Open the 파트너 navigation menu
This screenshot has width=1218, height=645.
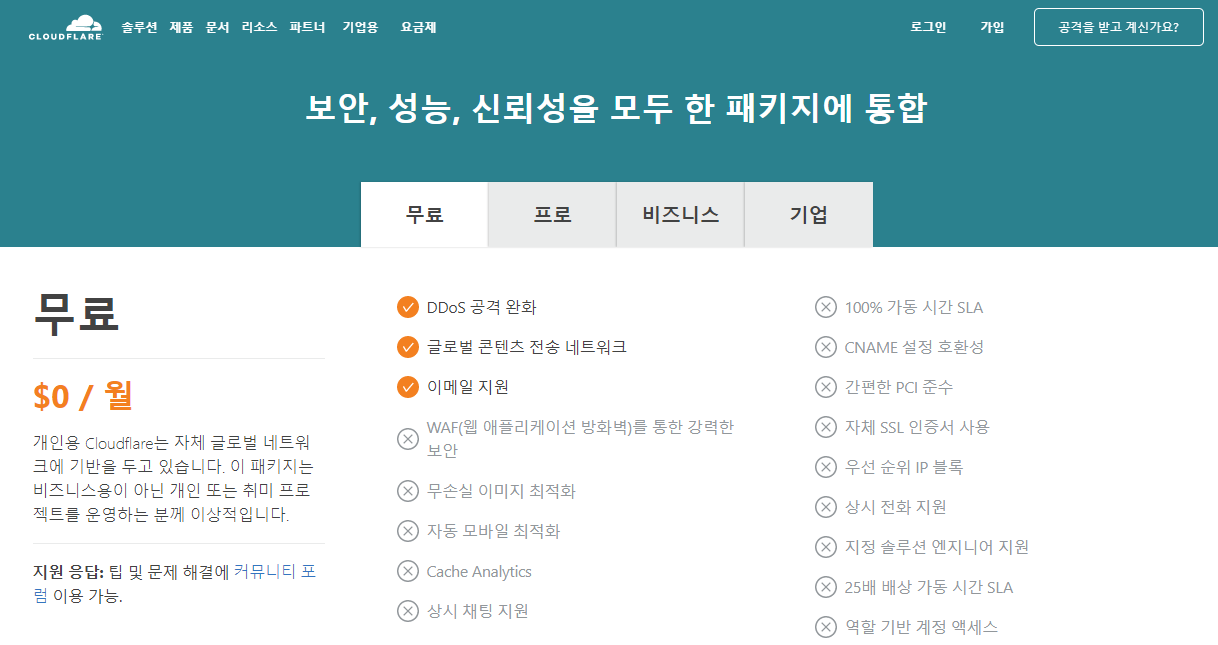[x=307, y=27]
